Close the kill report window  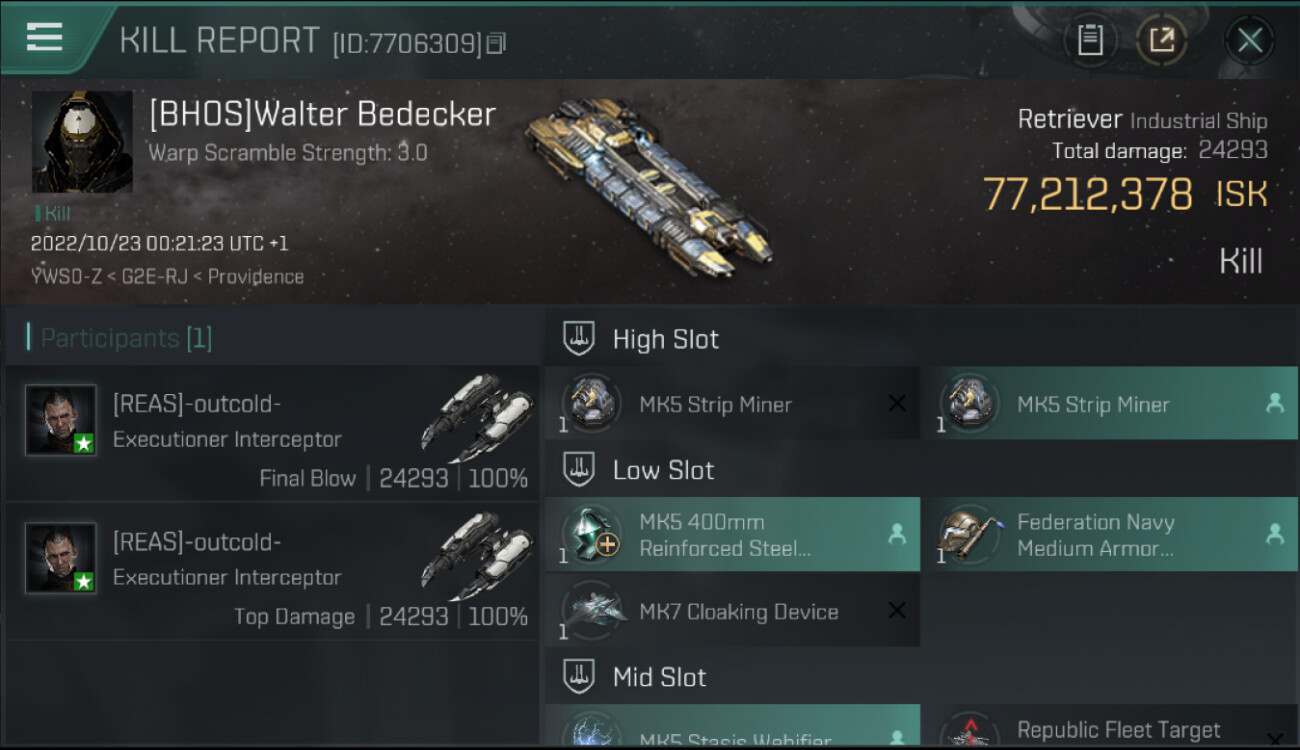1249,41
